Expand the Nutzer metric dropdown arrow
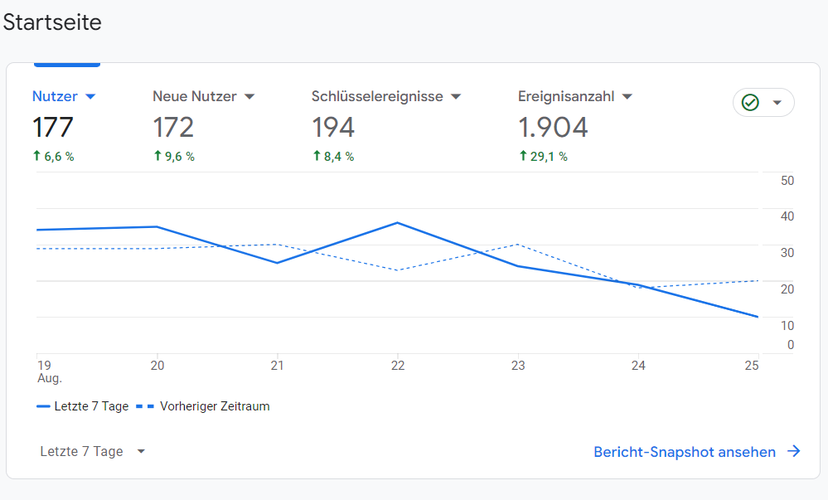 tap(90, 97)
